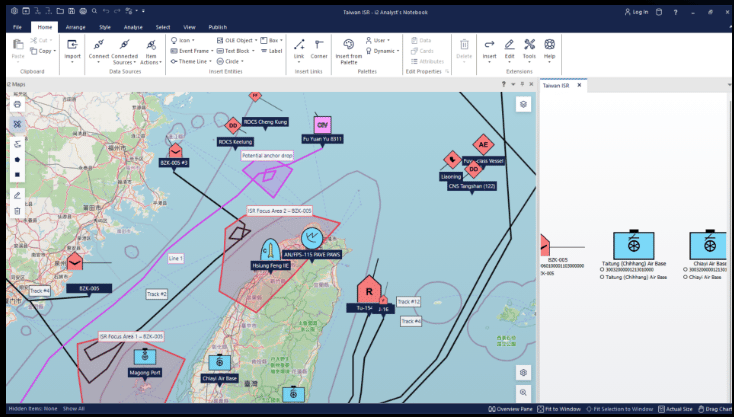Click the Import icon in the ribbon
The width and height of the screenshot is (734, 417).
(72, 45)
